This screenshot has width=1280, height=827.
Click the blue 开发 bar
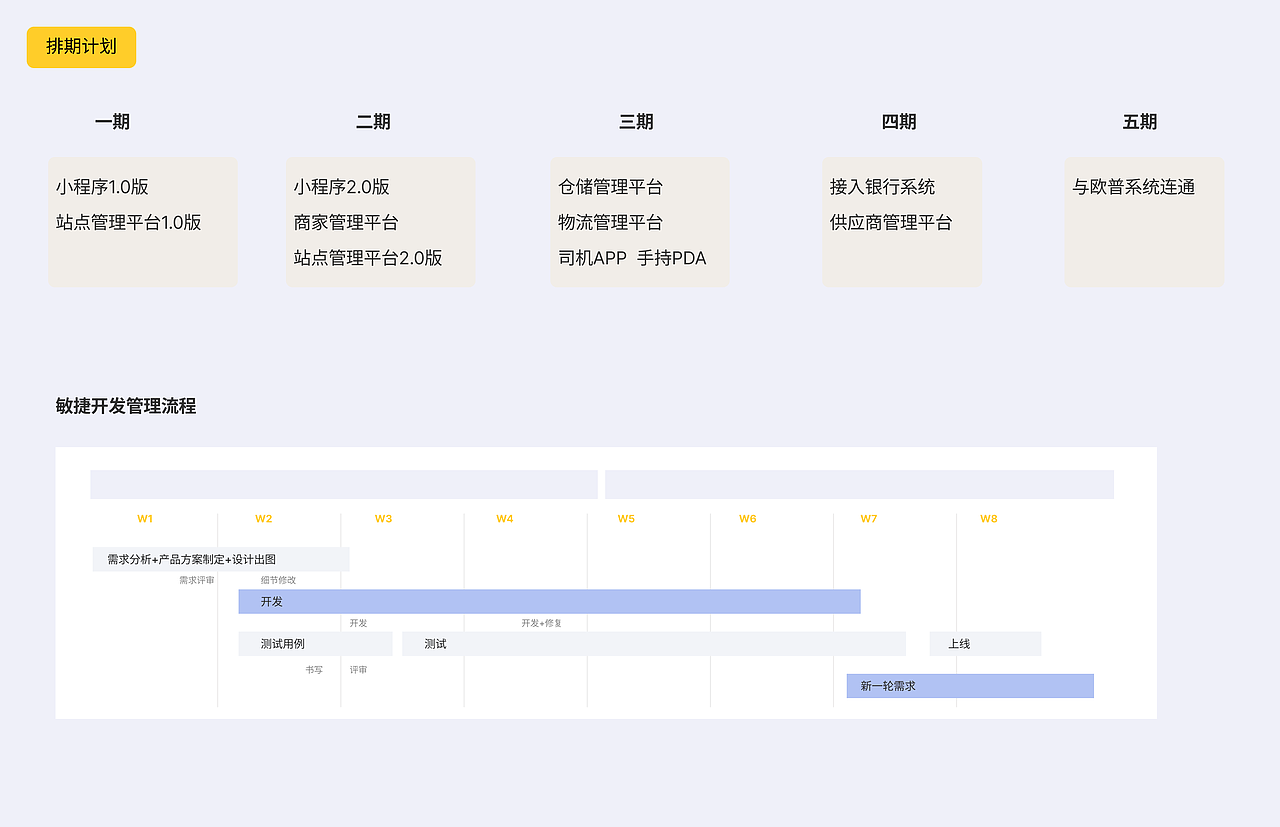click(x=550, y=601)
